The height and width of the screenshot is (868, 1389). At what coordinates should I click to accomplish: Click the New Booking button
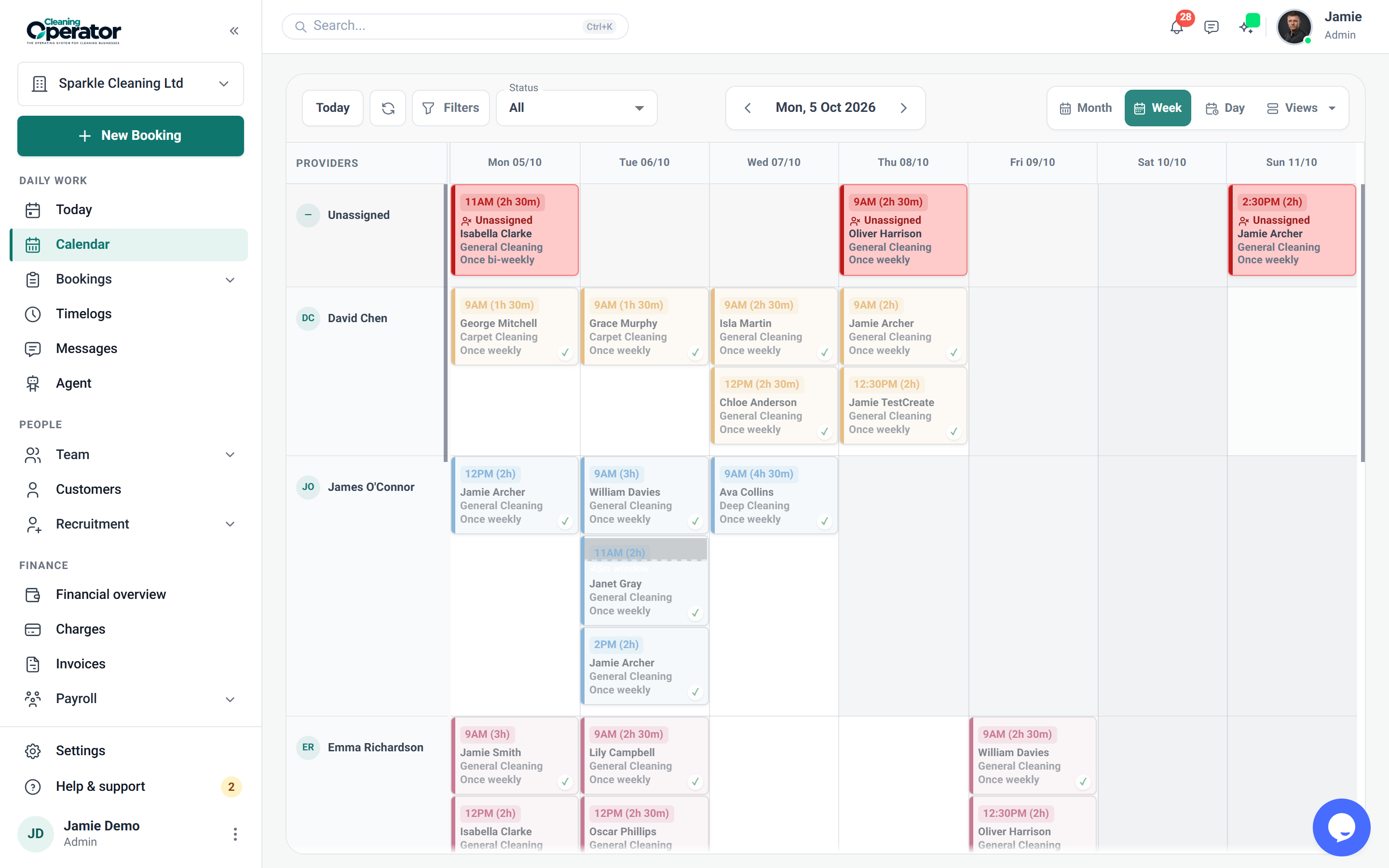[x=131, y=136]
